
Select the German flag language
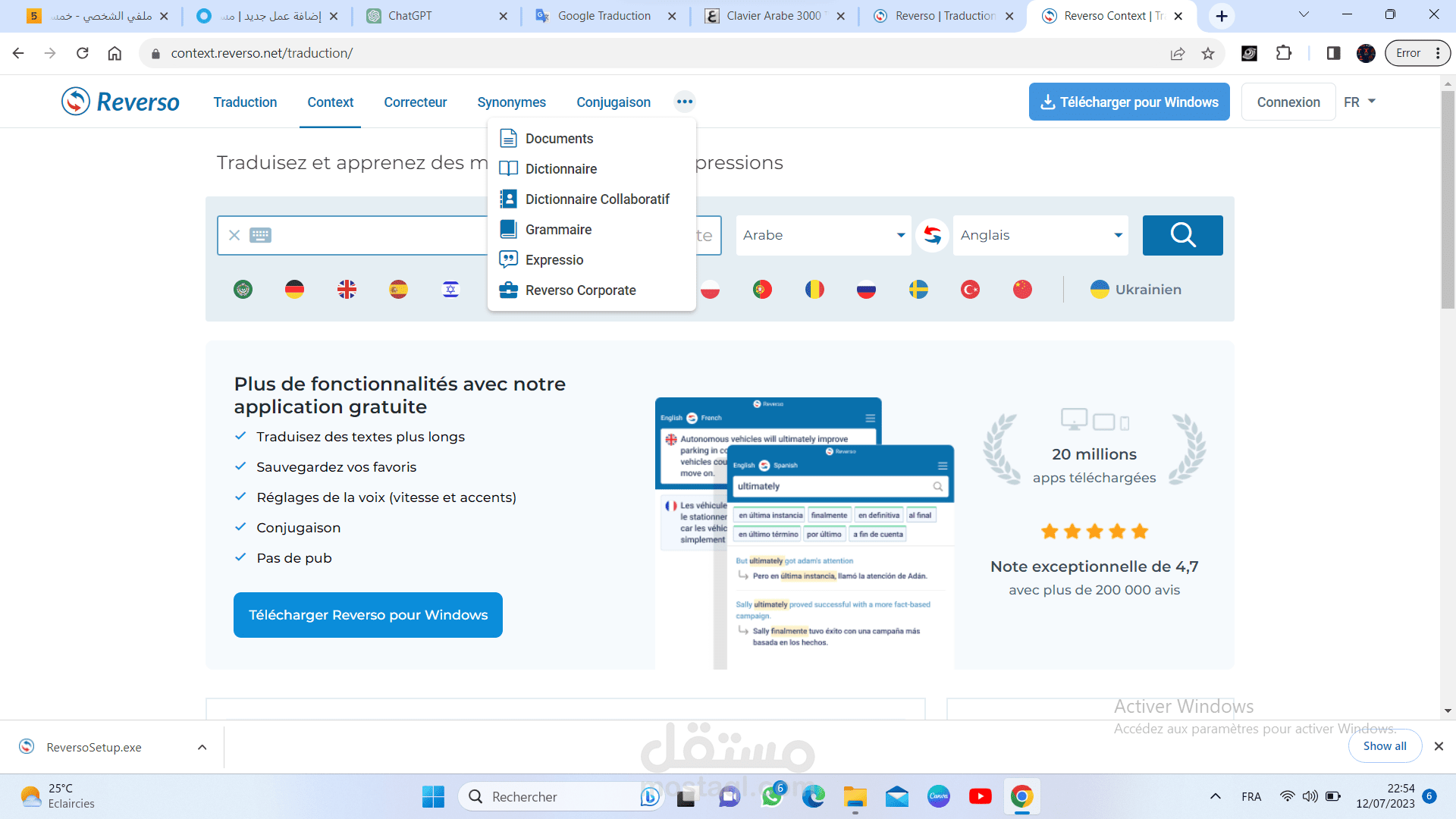pyautogui.click(x=294, y=289)
